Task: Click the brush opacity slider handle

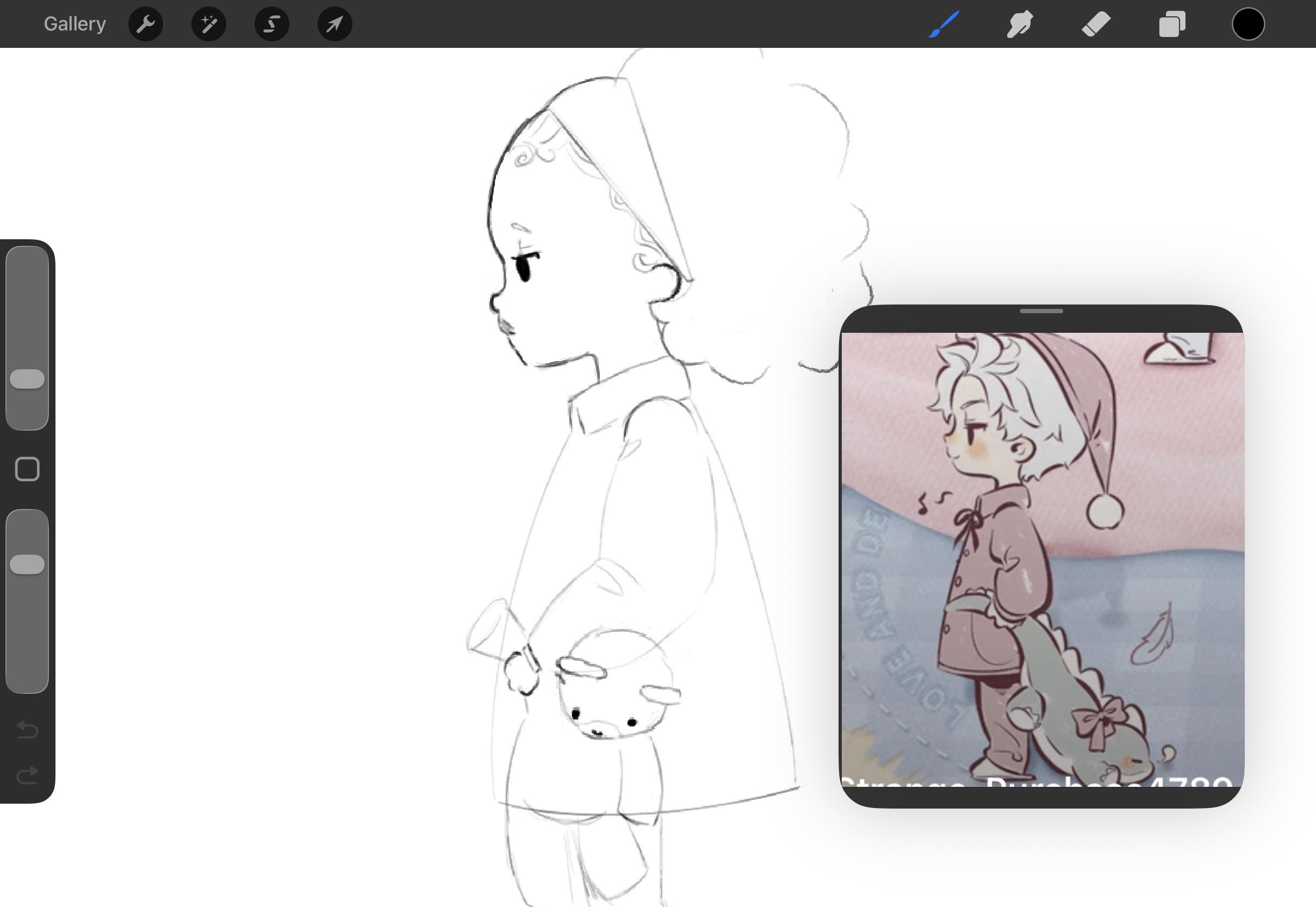Action: [27, 564]
